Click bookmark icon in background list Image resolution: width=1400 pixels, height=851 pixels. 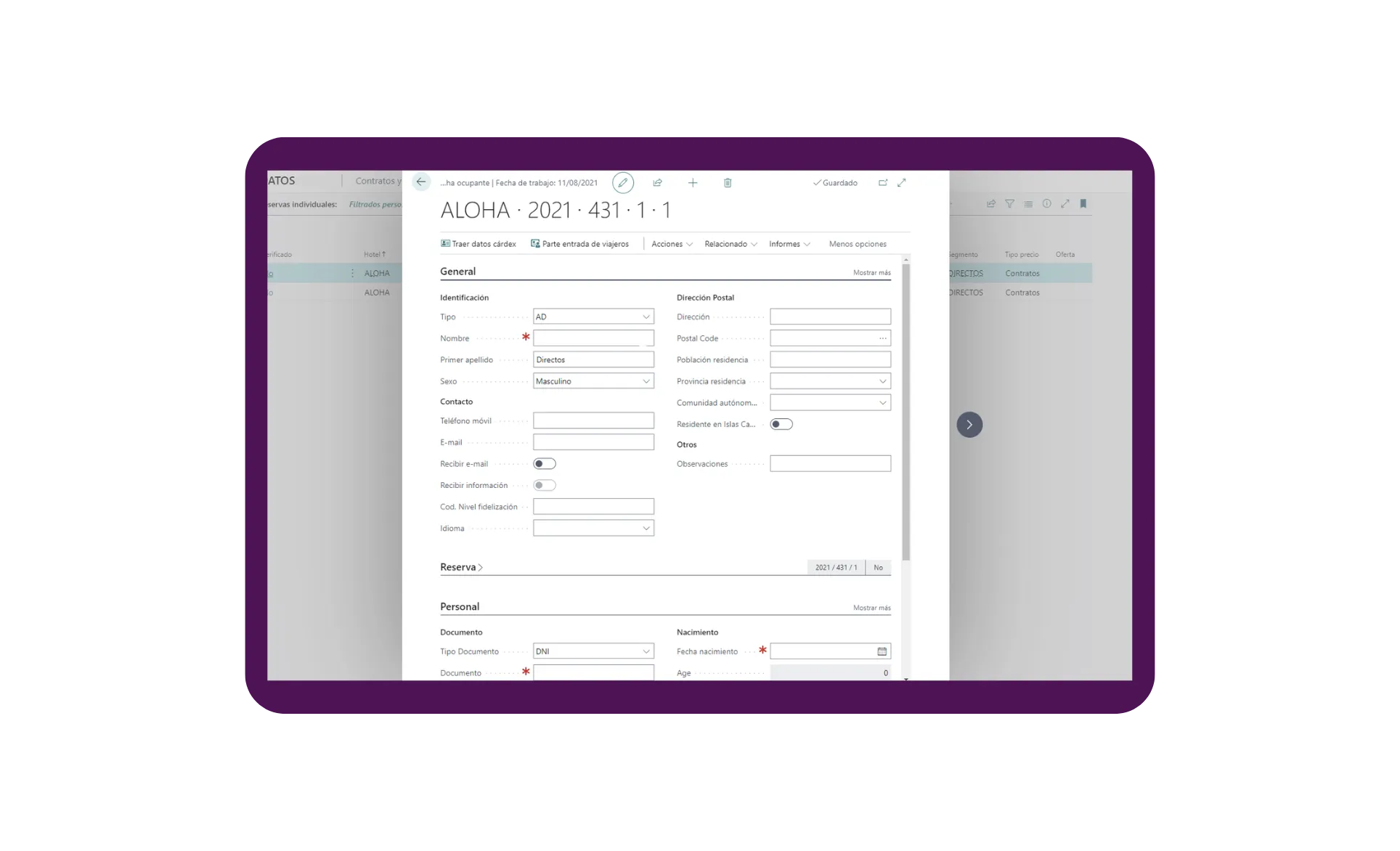click(x=1083, y=204)
